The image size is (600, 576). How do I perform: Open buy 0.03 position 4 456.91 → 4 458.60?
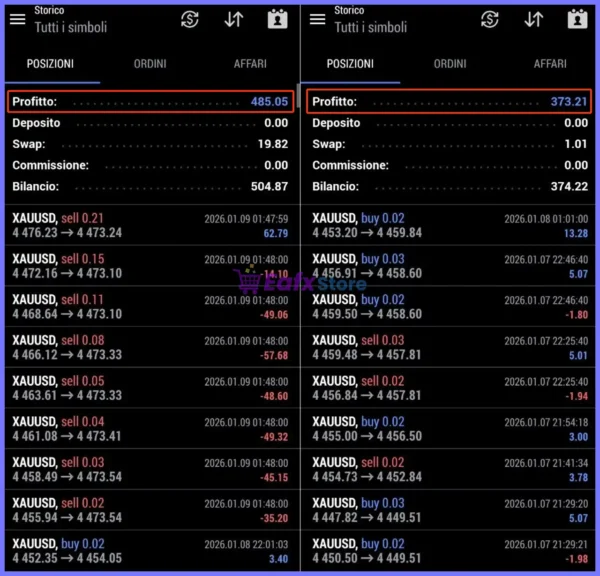[448, 266]
